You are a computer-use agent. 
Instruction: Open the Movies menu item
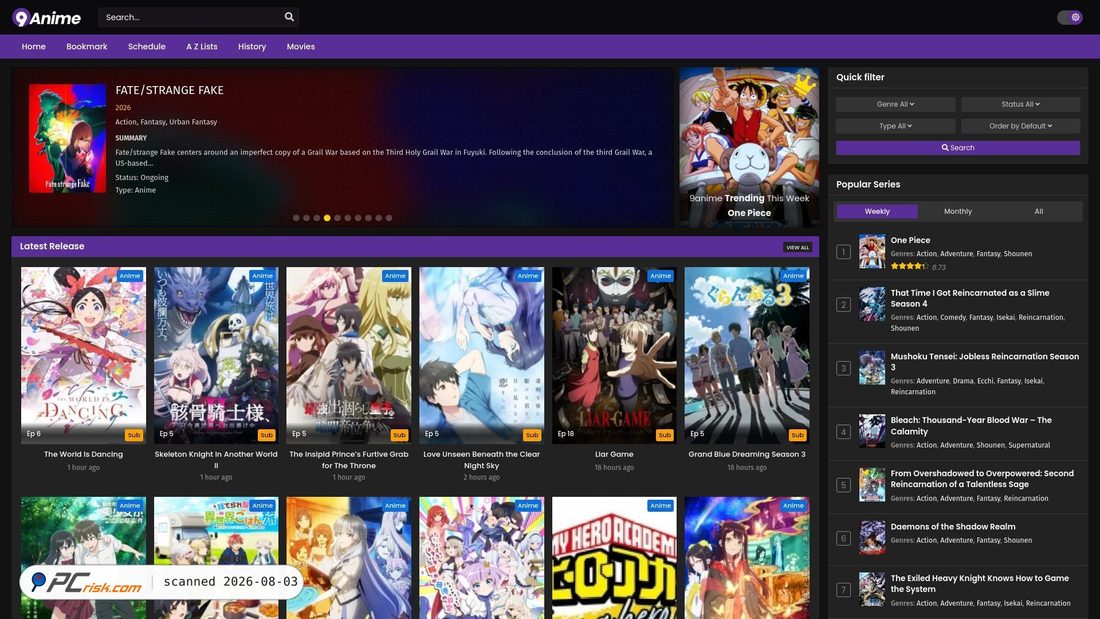click(x=300, y=46)
